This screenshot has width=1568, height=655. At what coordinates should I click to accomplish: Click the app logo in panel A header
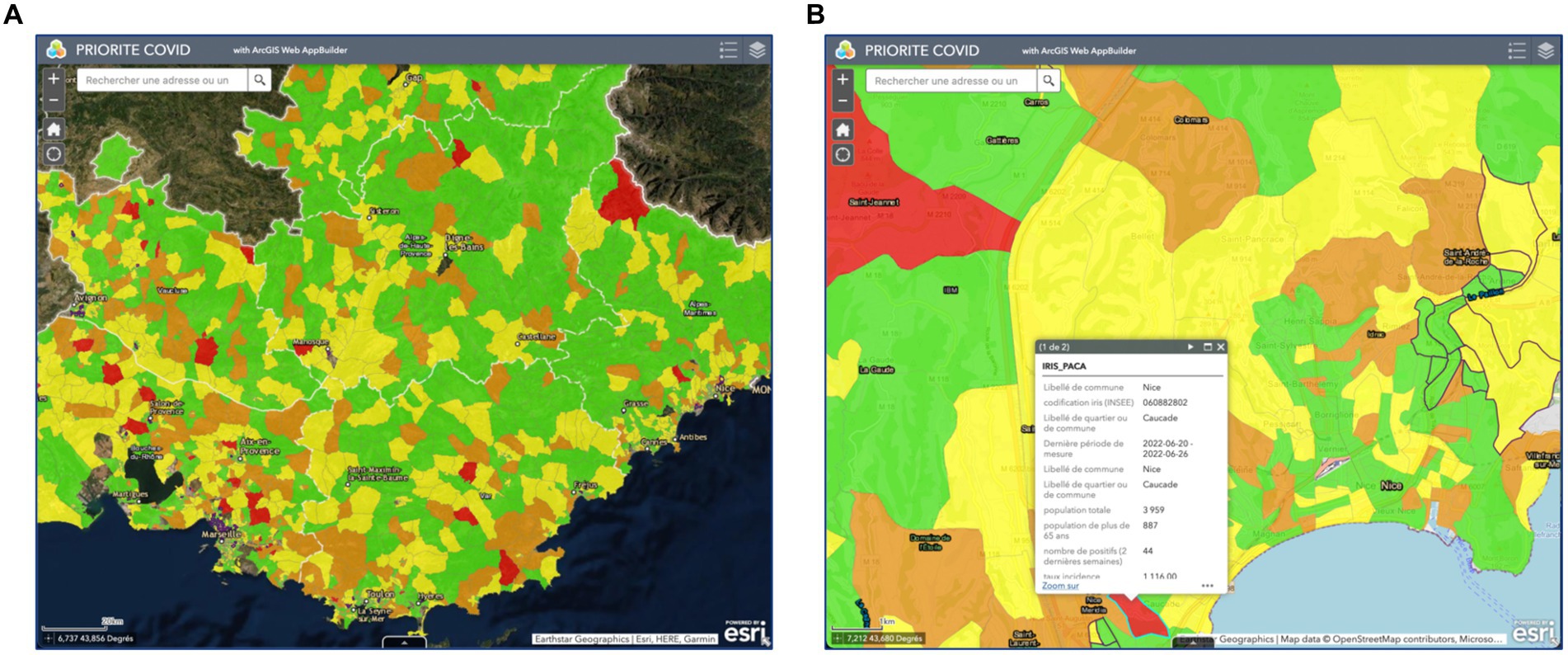(56, 49)
